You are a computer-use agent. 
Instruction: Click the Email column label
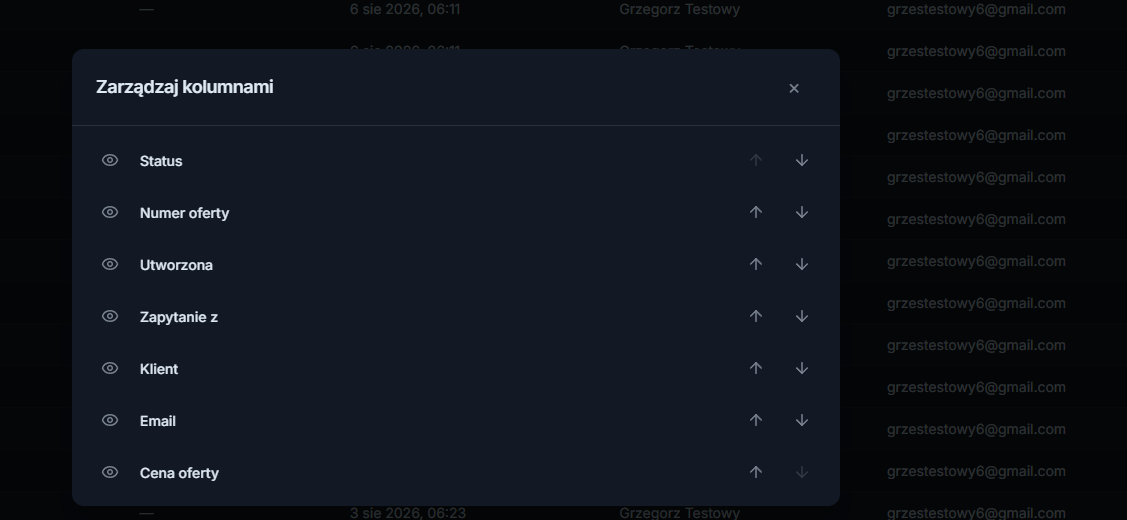(x=157, y=421)
